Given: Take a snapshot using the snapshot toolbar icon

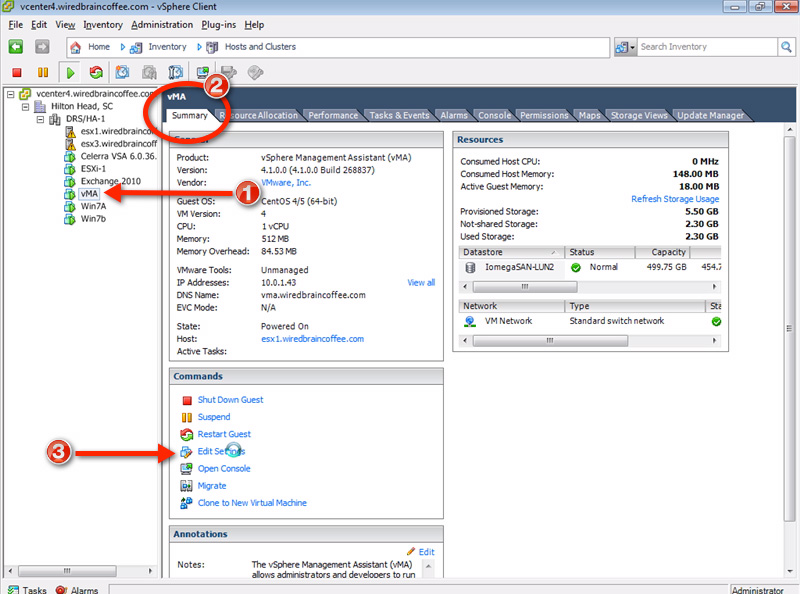Looking at the screenshot, I should point(122,73).
